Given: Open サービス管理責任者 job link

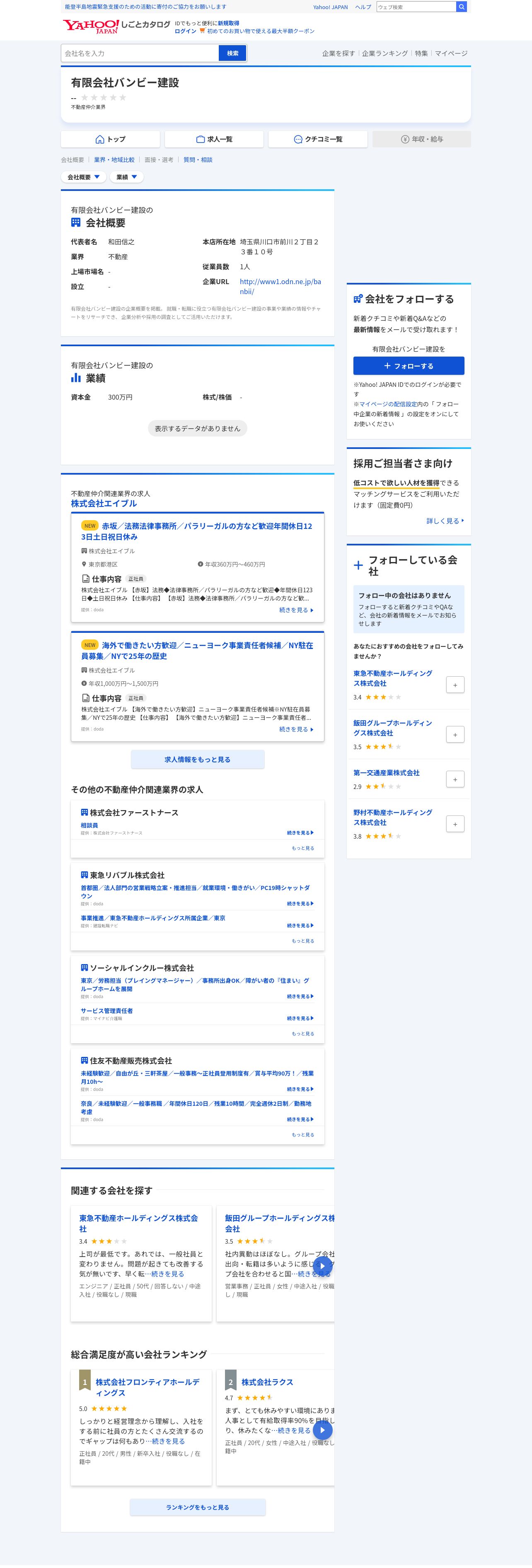Looking at the screenshot, I should (x=107, y=1011).
